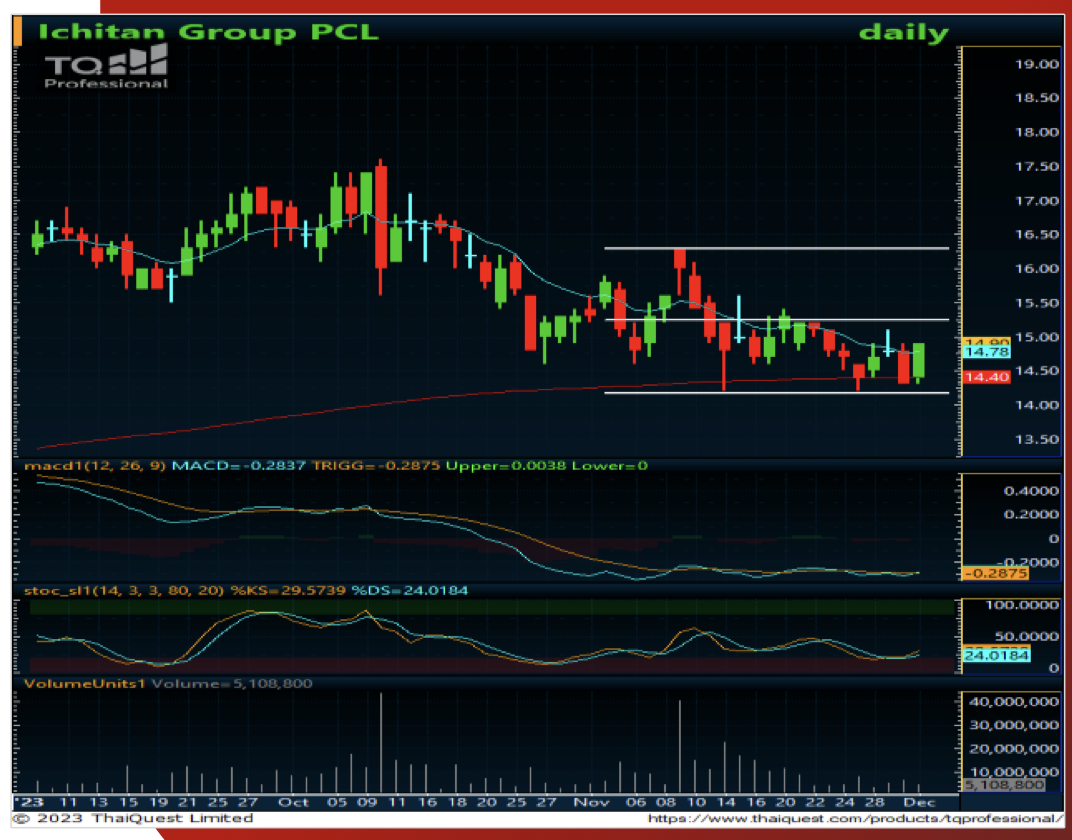Select the "macd1(12, 26, 9)" indicator name
1072x840 pixels.
point(96,466)
